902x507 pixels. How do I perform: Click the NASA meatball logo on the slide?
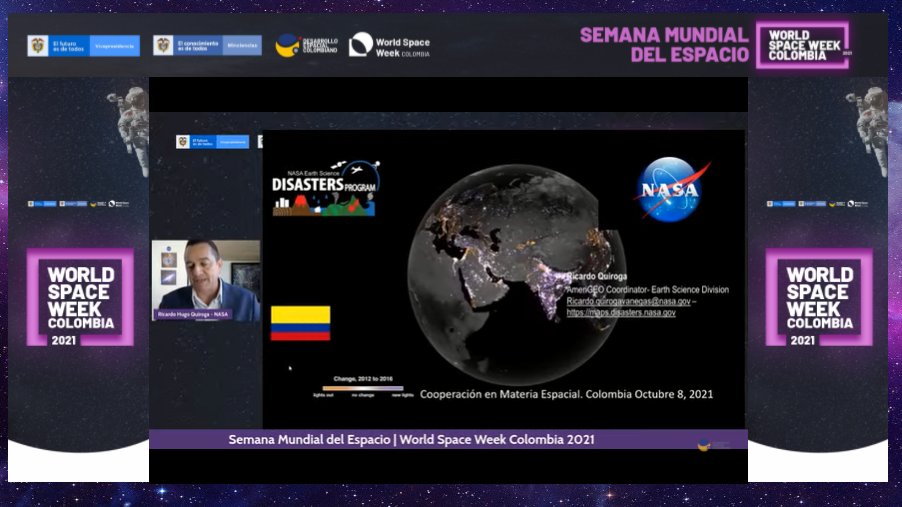tap(671, 189)
